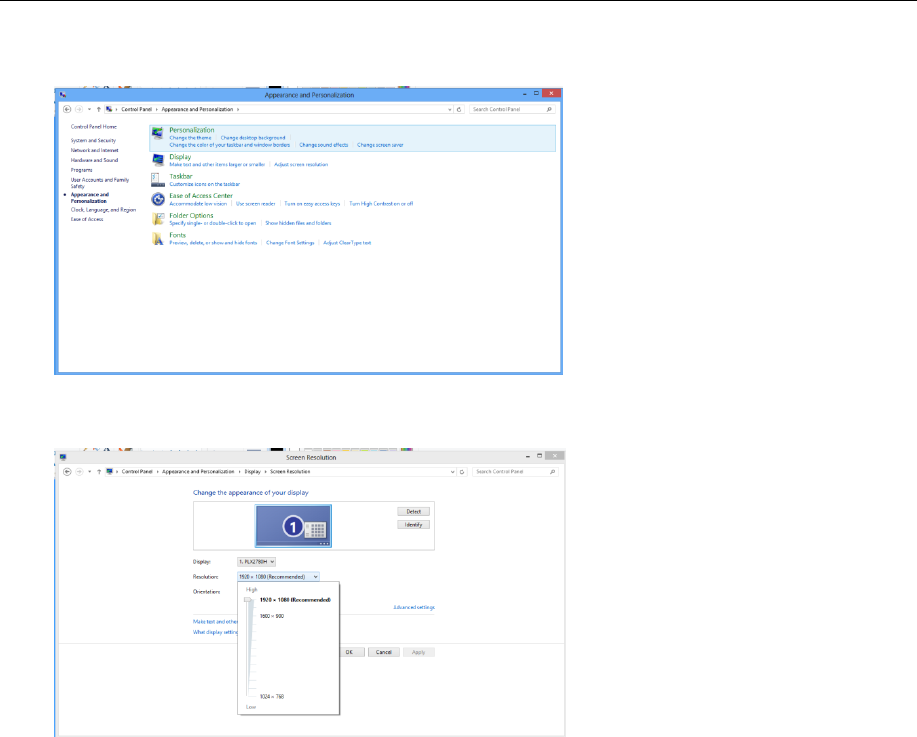Click Make text and other items larger or smaller
917x737 pixels.
coord(217,165)
